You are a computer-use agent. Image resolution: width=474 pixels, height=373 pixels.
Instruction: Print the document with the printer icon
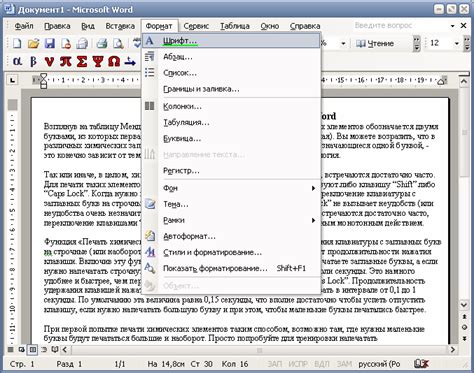point(102,43)
